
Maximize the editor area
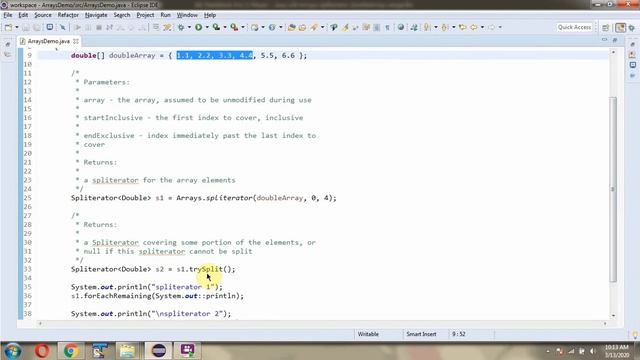[615, 40]
